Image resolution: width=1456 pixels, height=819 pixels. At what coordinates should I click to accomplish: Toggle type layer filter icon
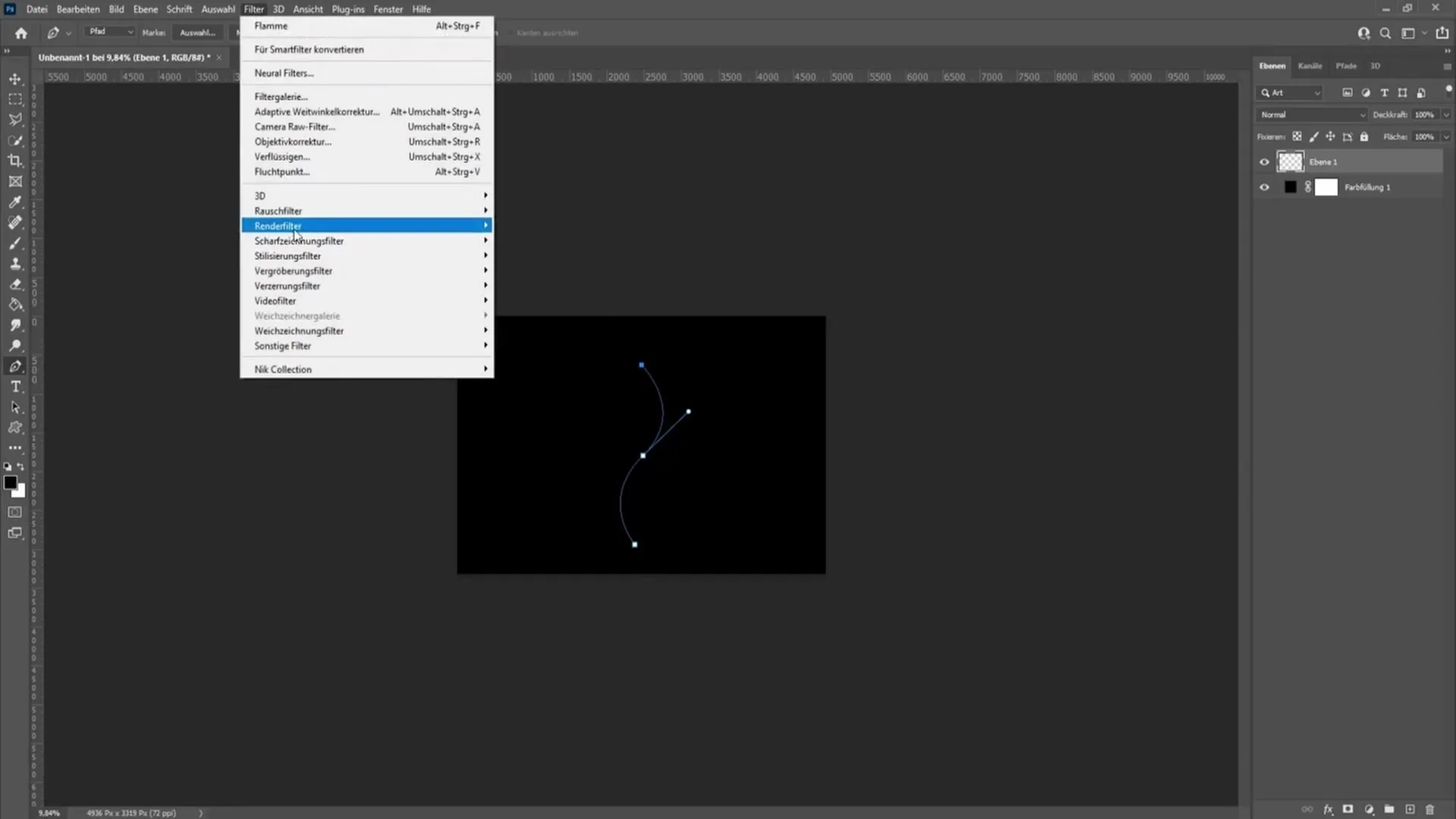tap(1384, 93)
